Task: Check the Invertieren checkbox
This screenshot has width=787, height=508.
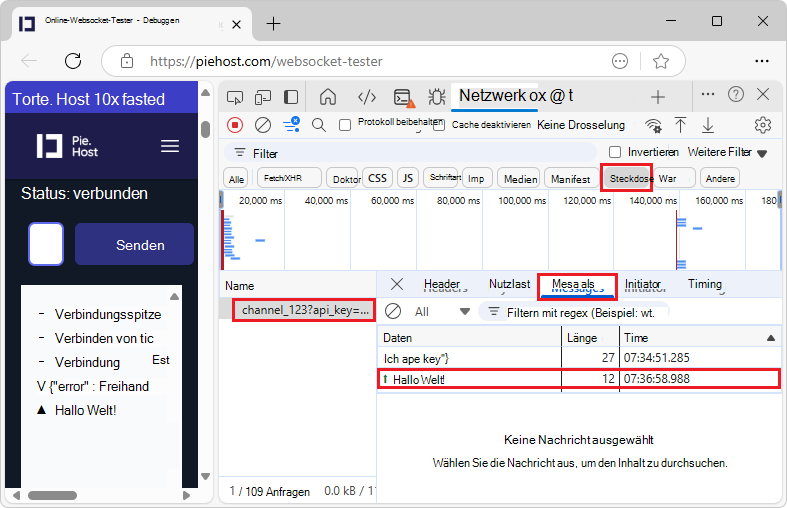Action: pos(615,152)
